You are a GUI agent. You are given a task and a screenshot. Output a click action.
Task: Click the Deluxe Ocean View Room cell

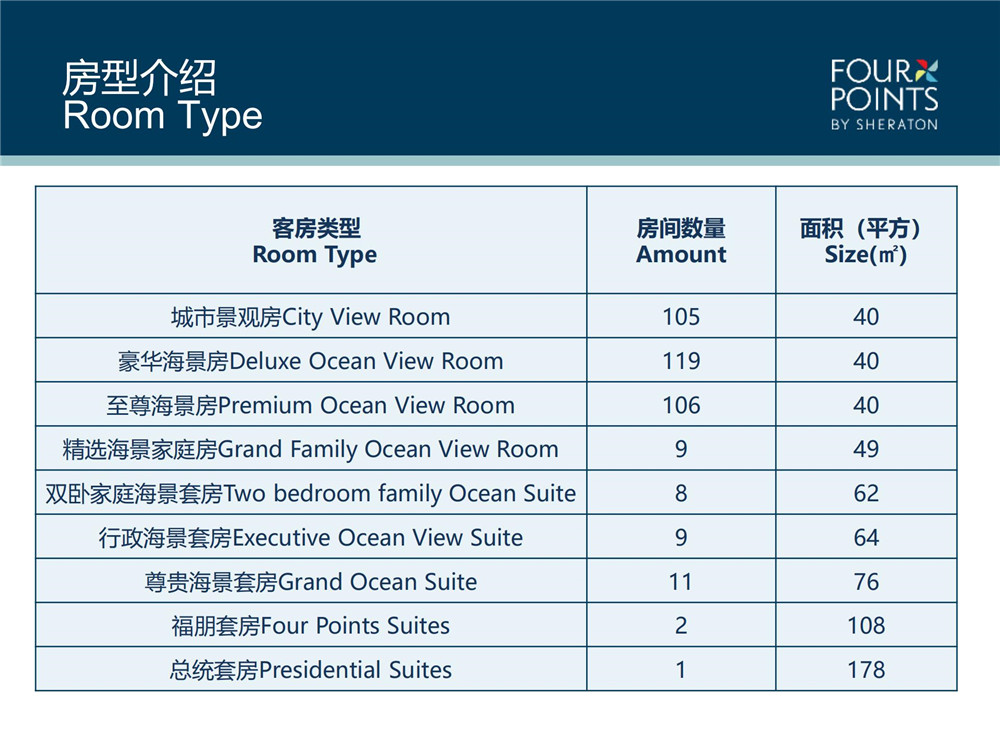[x=311, y=361]
